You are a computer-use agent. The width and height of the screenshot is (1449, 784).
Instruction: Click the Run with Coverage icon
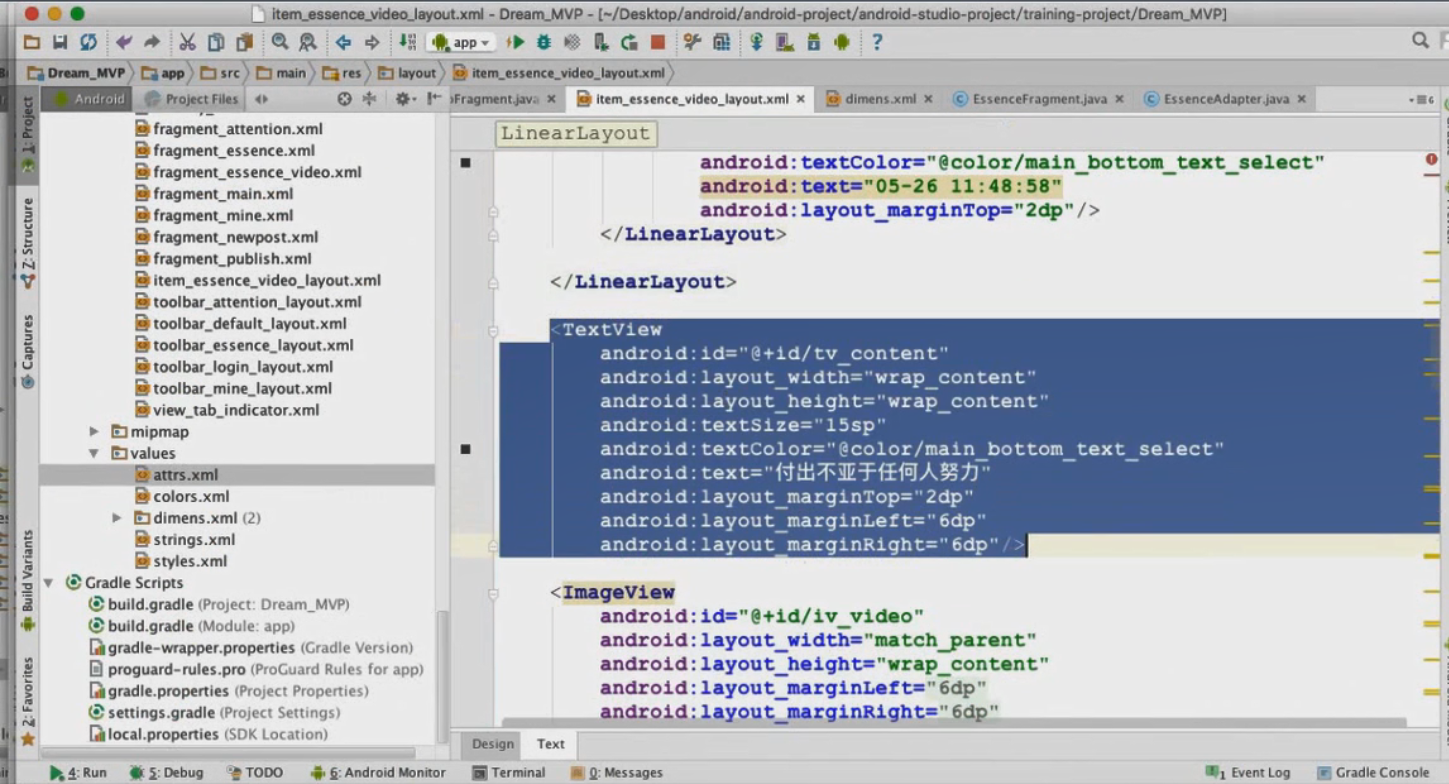572,42
